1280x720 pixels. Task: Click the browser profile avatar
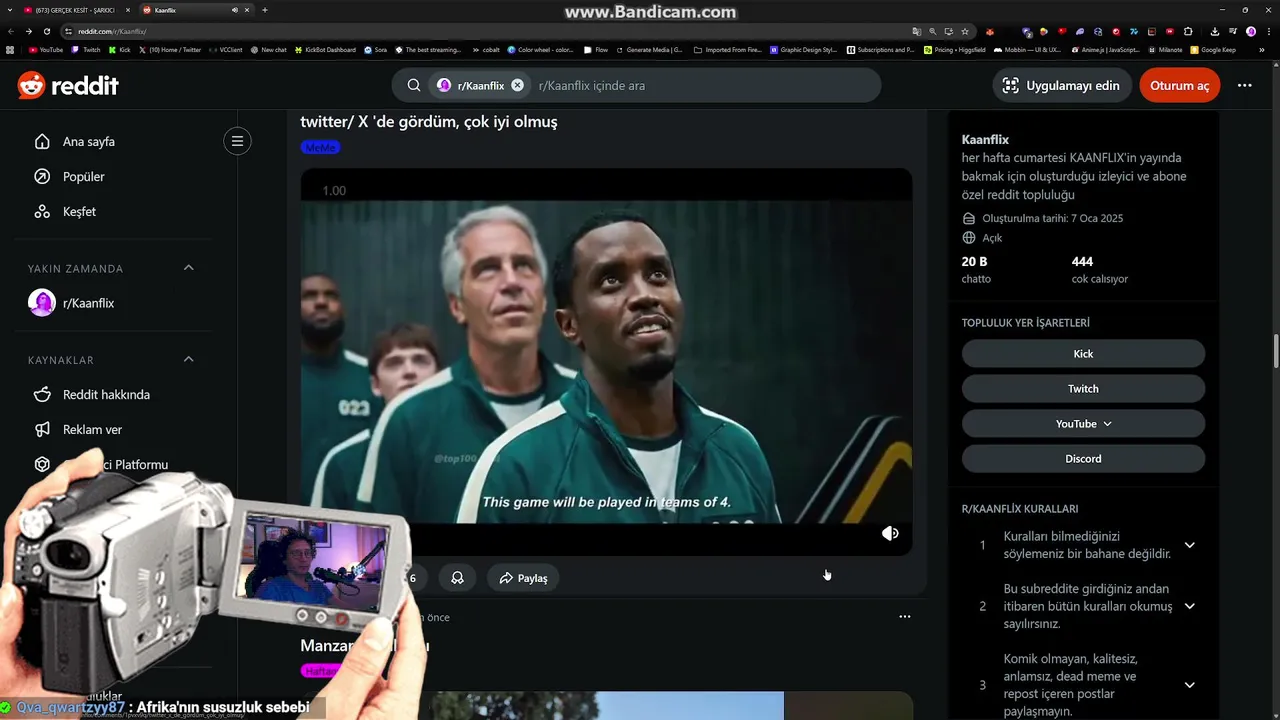1251,31
